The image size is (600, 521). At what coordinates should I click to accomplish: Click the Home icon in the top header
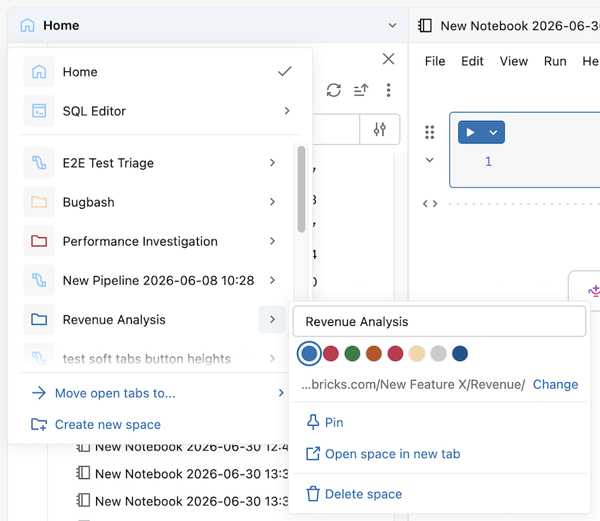pos(27,26)
